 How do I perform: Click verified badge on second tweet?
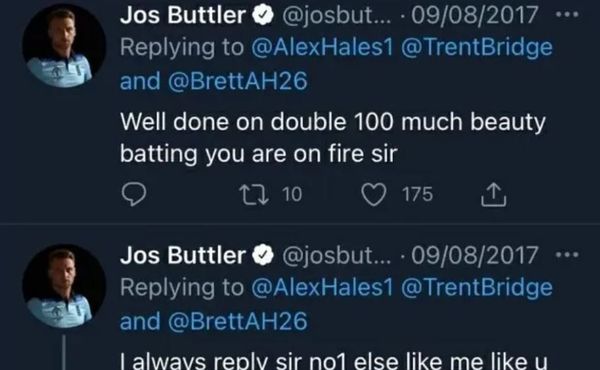tap(262, 256)
